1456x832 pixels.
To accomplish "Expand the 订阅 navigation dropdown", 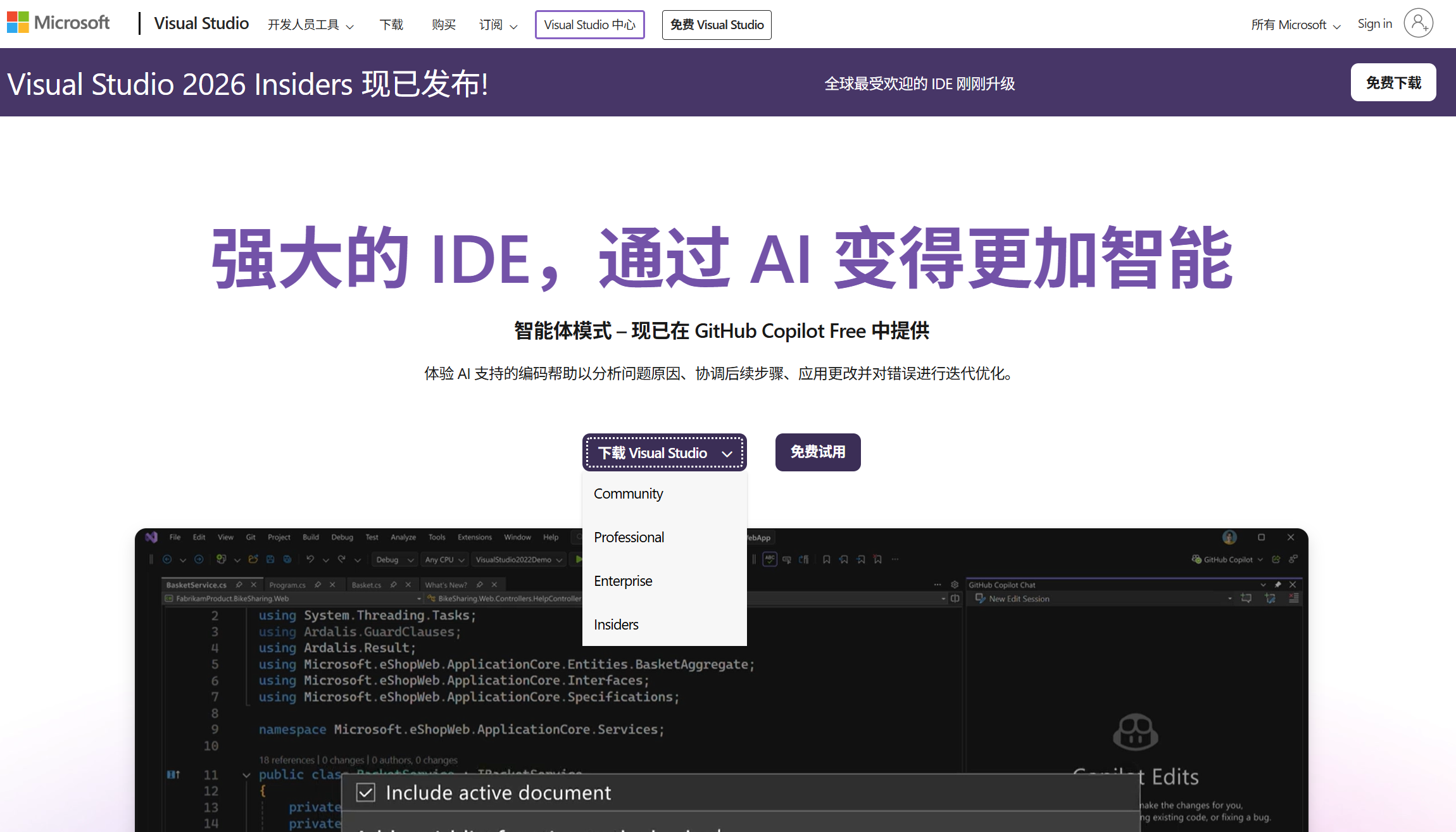I will pyautogui.click(x=498, y=25).
